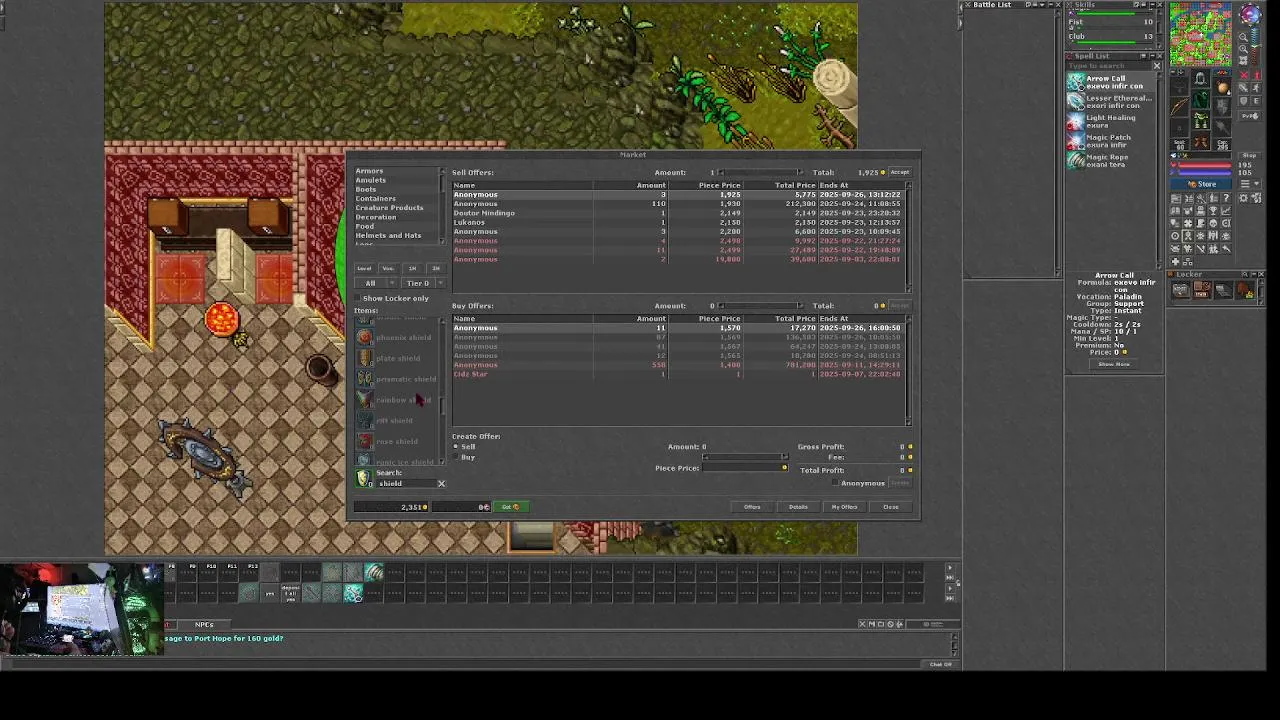
Task: Open the Store button
Action: click(1203, 184)
